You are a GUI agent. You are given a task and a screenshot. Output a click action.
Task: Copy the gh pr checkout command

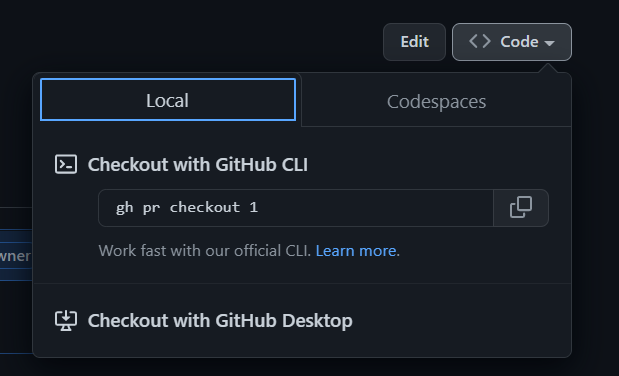(x=521, y=208)
